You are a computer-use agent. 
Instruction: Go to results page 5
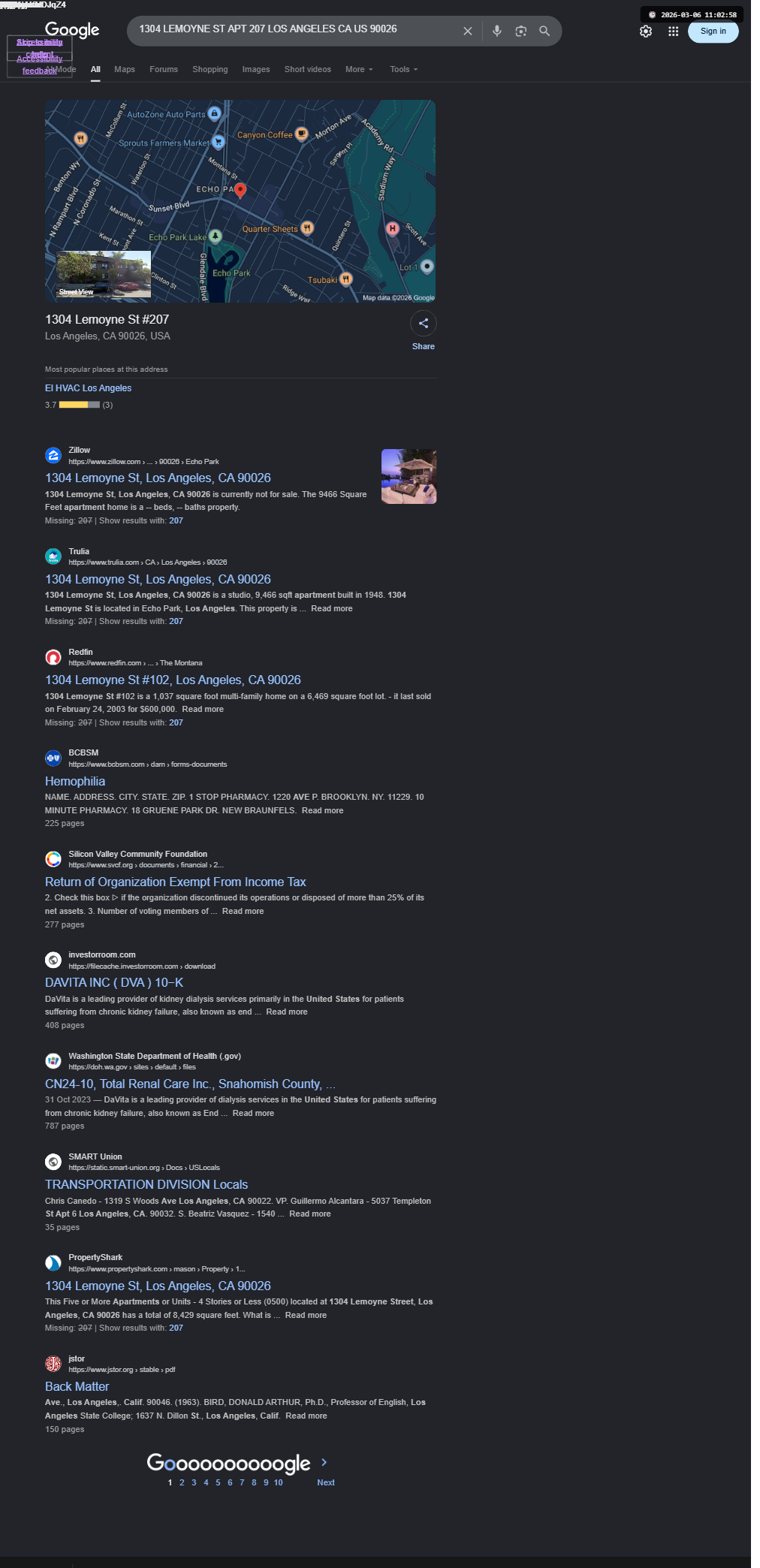pyautogui.click(x=218, y=1482)
